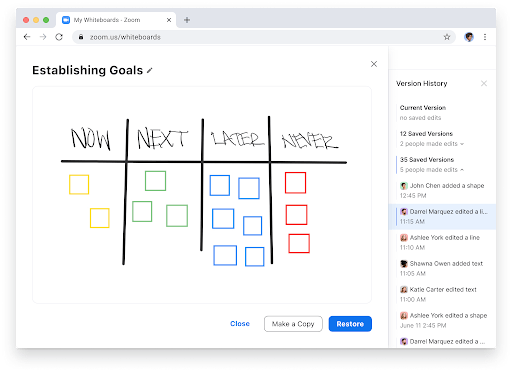Click the browser back arrow
512x372 pixels.
pyautogui.click(x=27, y=37)
